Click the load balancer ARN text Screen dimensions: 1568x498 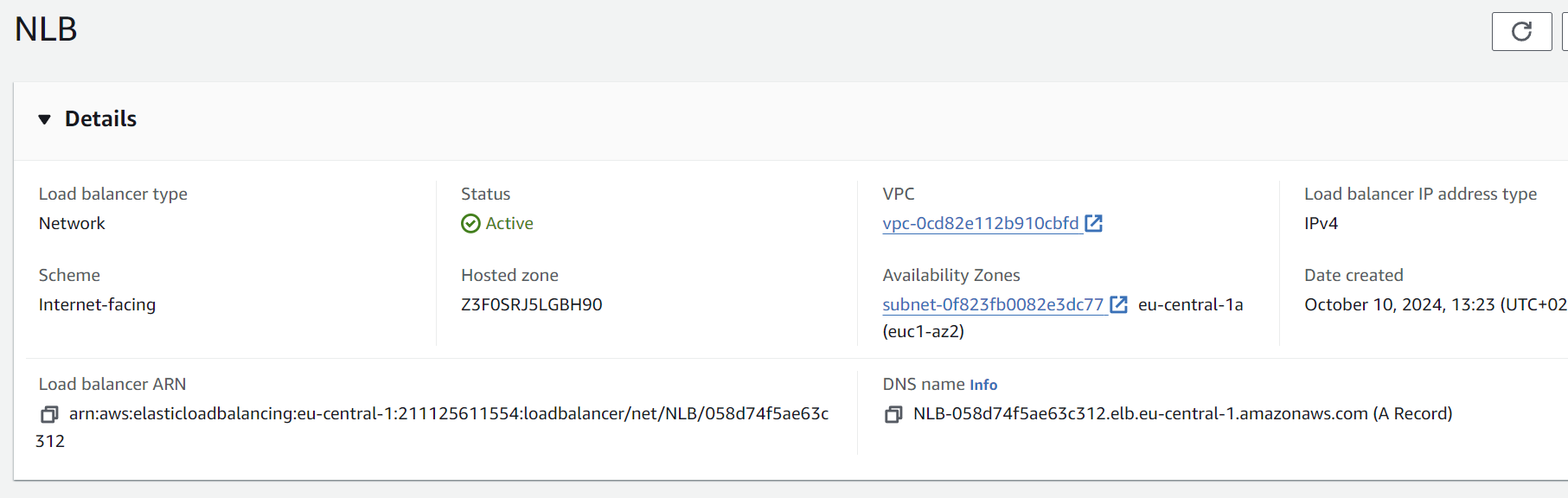pos(448,414)
